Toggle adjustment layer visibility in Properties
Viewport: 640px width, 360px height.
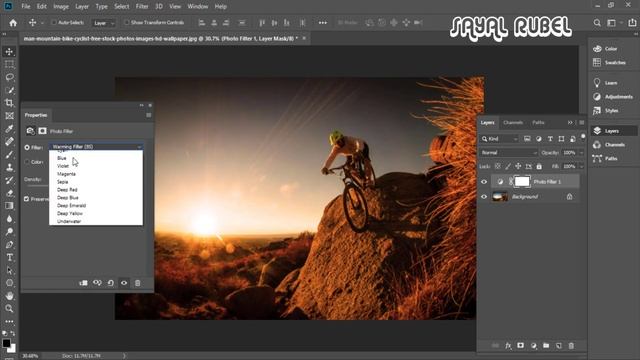[x=124, y=283]
